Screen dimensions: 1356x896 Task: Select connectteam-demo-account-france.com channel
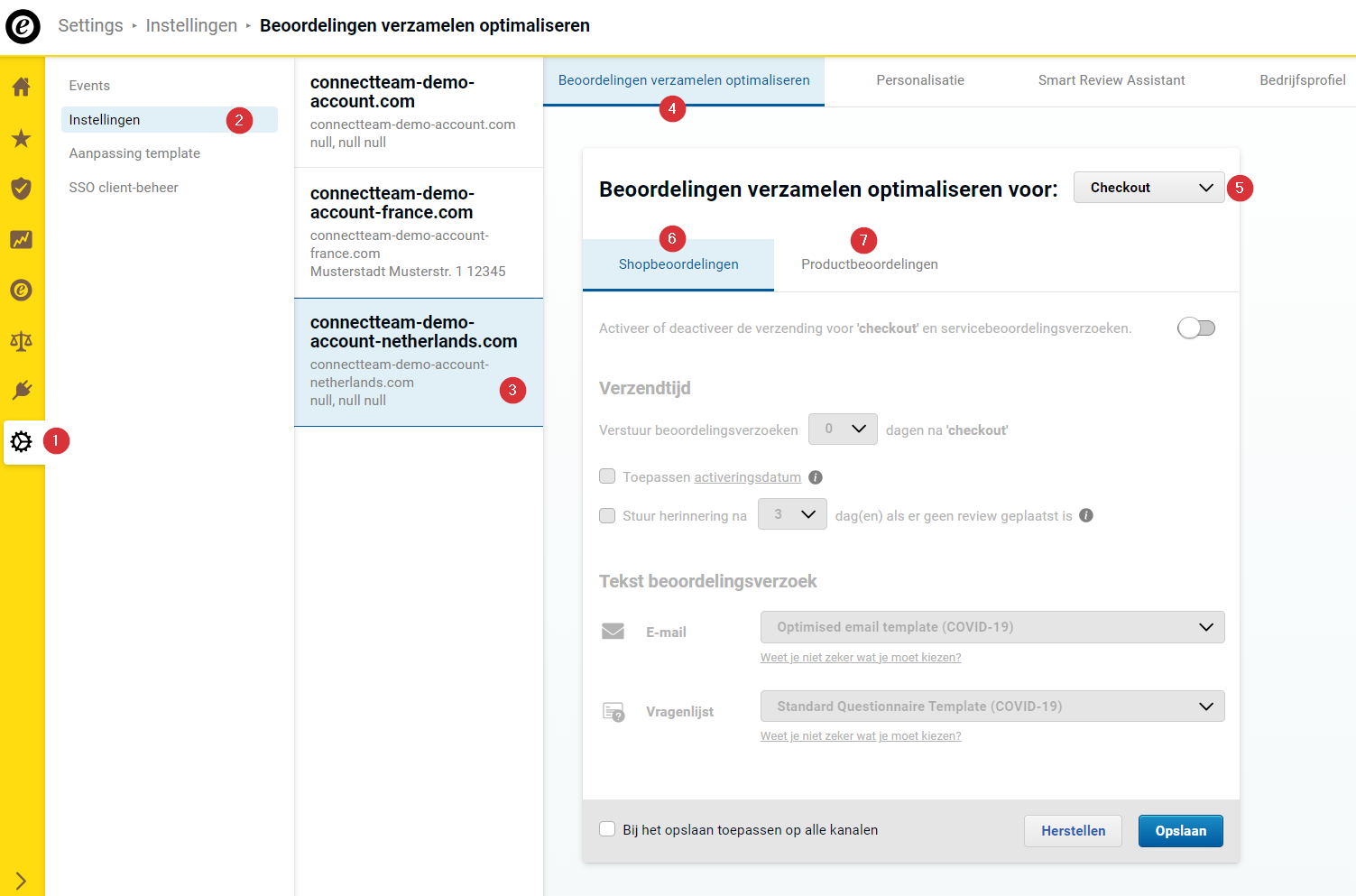point(419,233)
